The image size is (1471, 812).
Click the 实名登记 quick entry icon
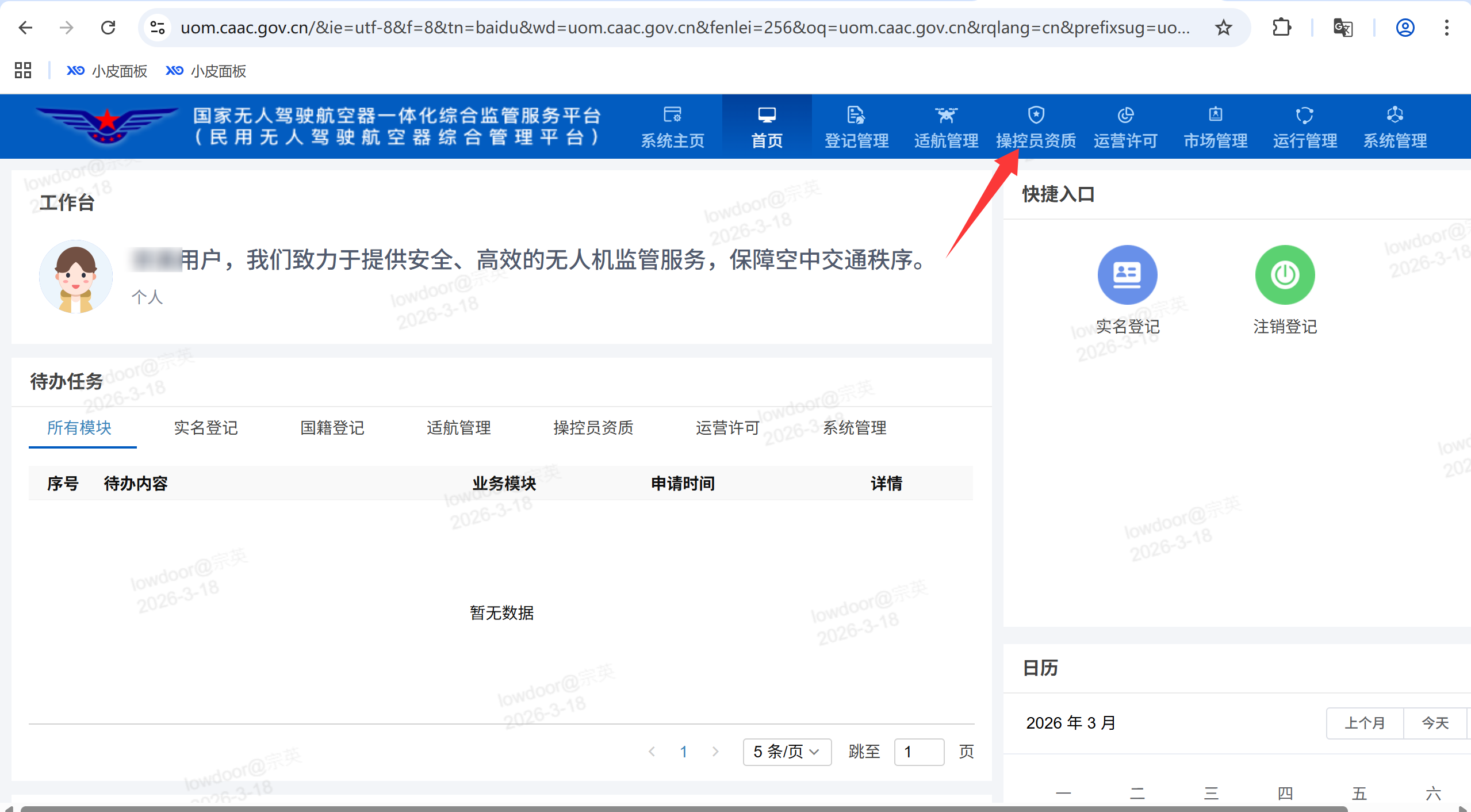click(1127, 275)
